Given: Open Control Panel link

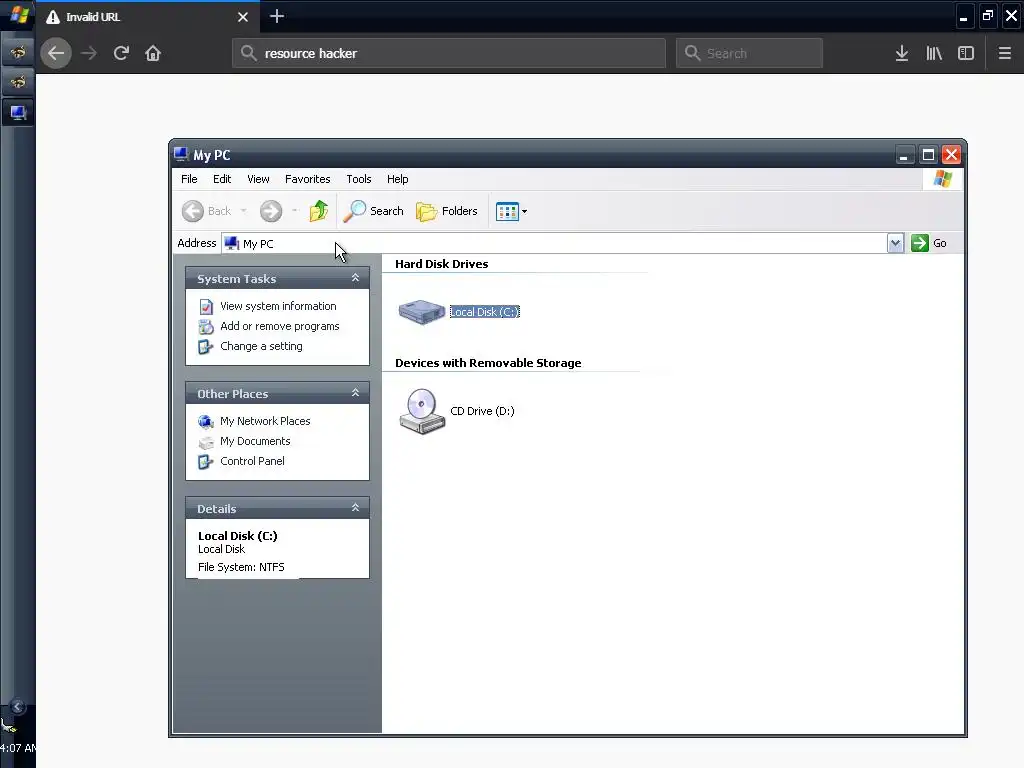Looking at the screenshot, I should tap(252, 461).
